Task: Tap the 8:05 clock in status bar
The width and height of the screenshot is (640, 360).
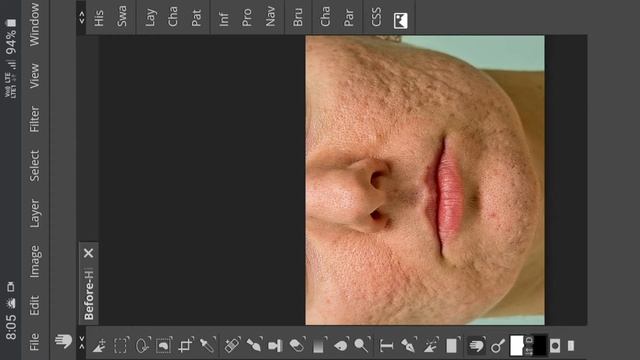Action: 11,327
